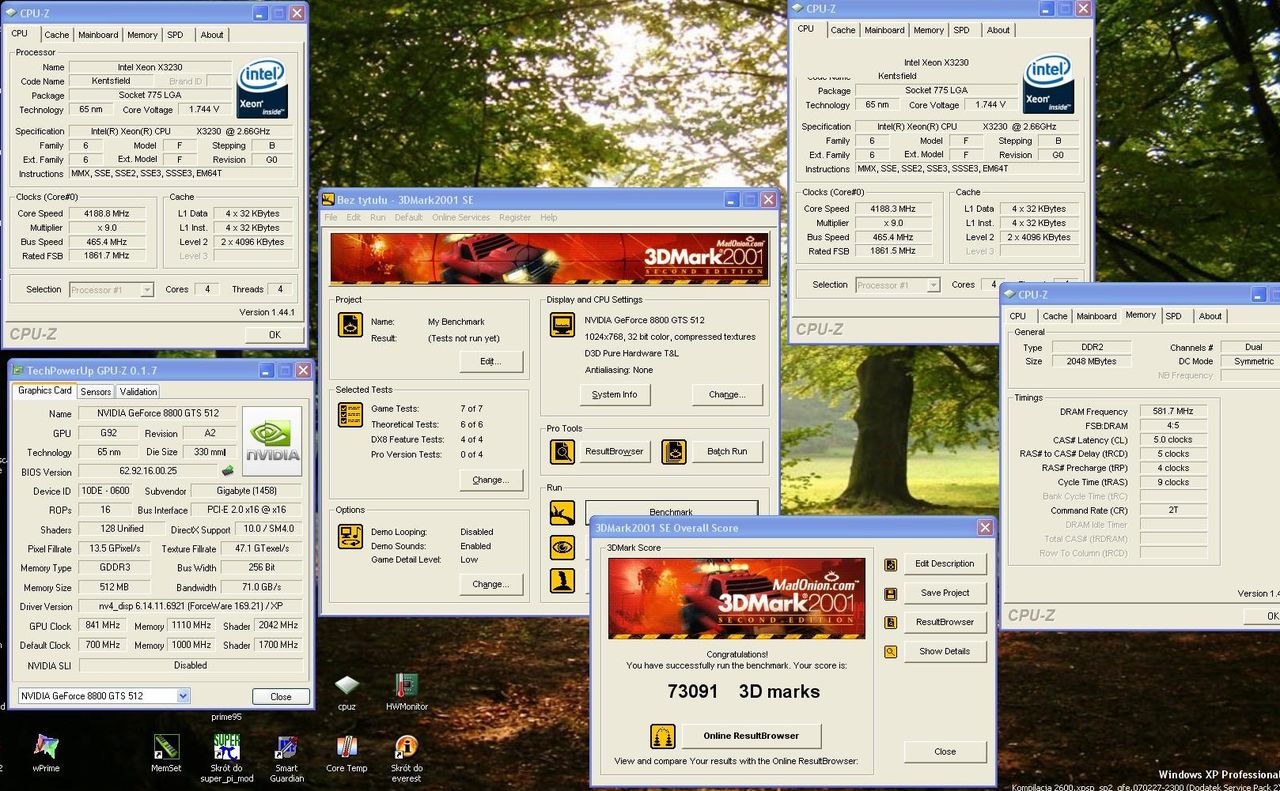Click the Benchmark run icon

[562, 512]
